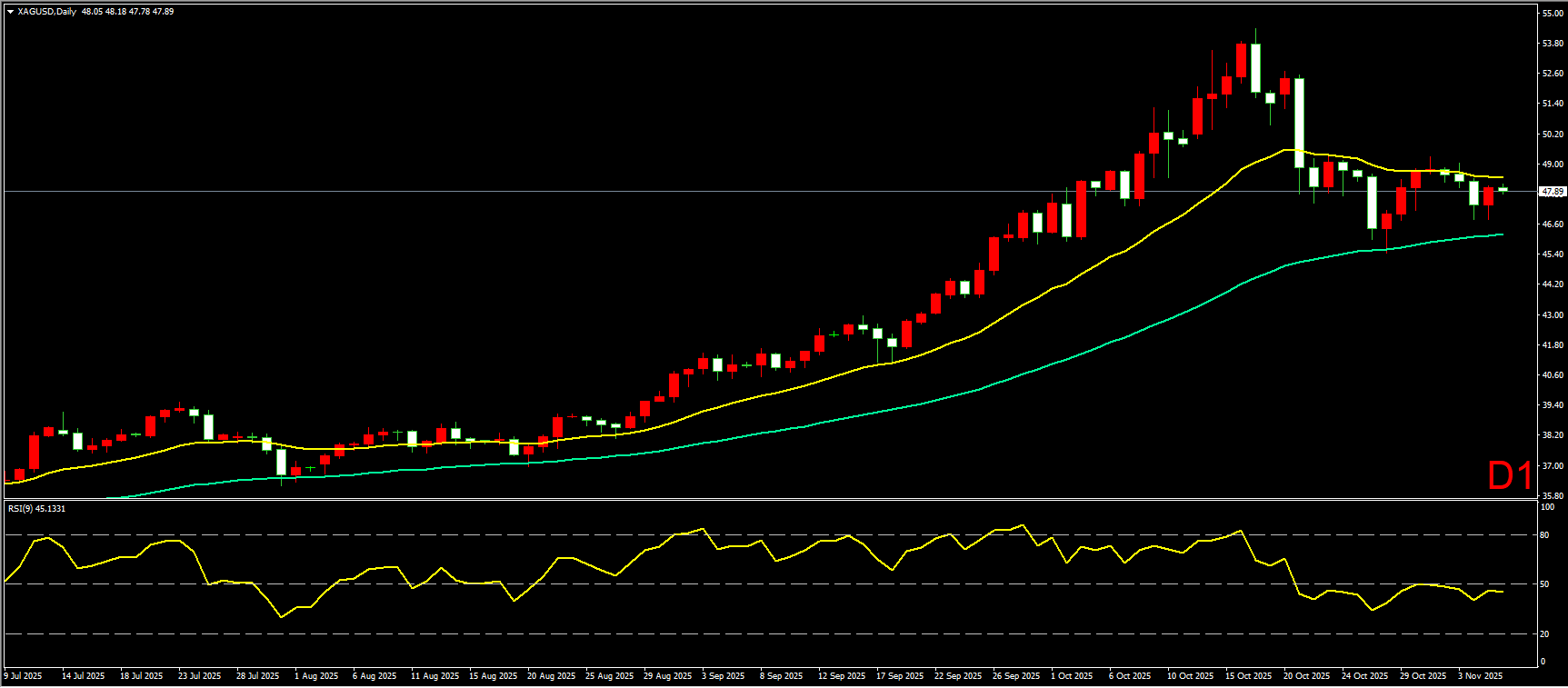Image resolution: width=1568 pixels, height=688 pixels.
Task: Select the 15 Oct 2025 date label
Action: click(1248, 676)
